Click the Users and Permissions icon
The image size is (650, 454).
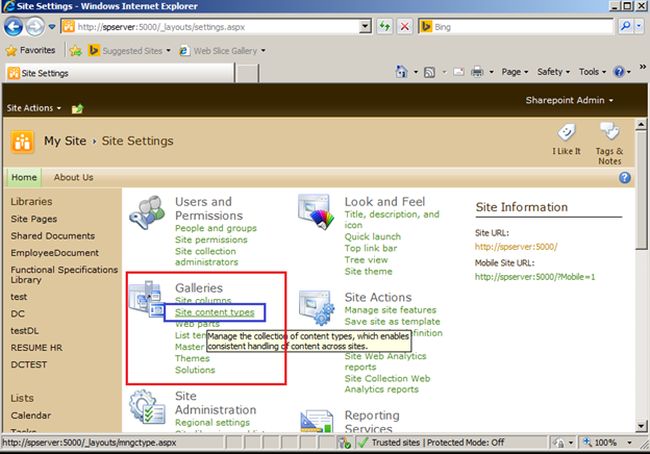tap(147, 212)
